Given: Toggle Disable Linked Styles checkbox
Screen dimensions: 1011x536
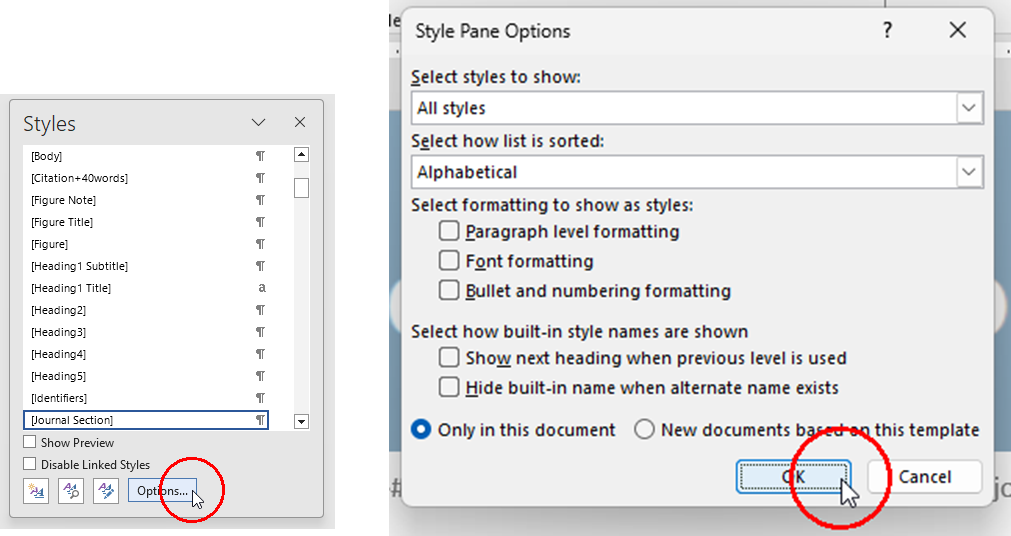Looking at the screenshot, I should point(30,464).
